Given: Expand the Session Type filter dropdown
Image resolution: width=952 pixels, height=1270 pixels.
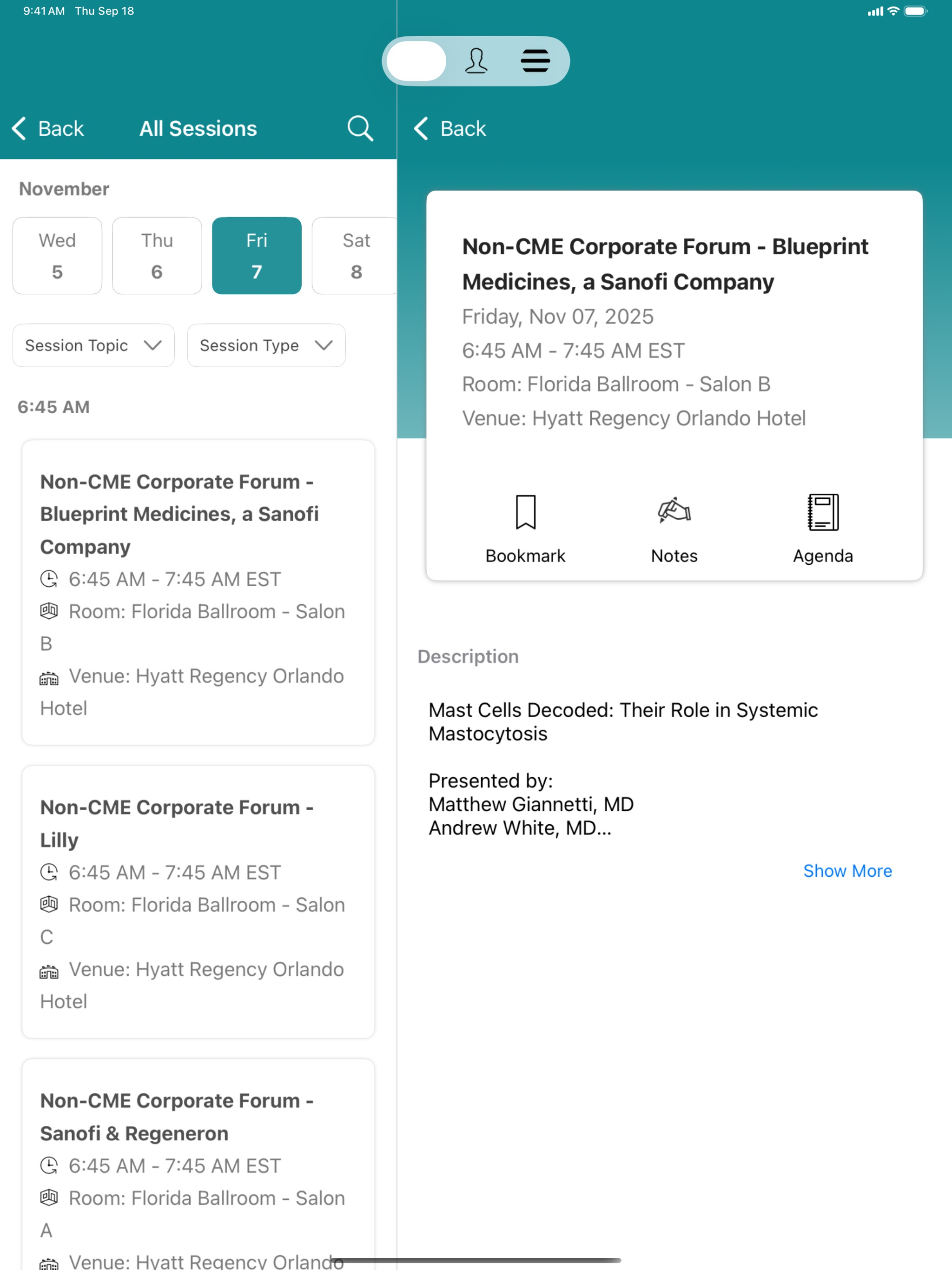Looking at the screenshot, I should pyautogui.click(x=266, y=345).
